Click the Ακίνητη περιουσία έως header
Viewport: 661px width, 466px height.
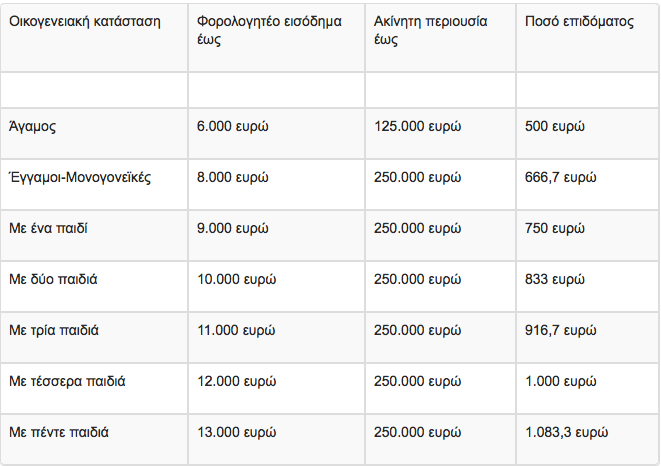[440, 38]
